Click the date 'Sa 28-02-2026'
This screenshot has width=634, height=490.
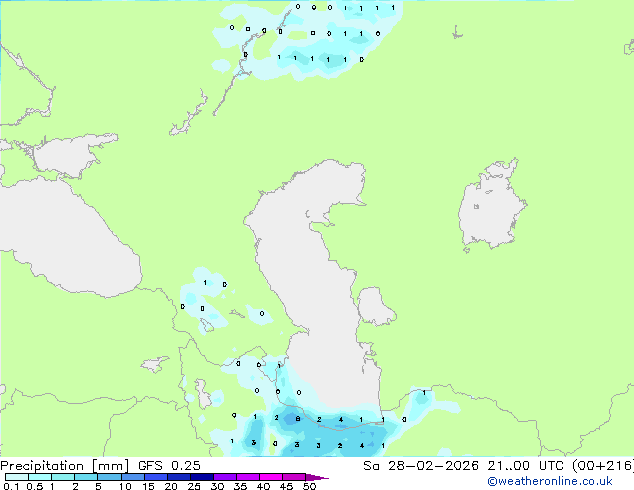coord(421,466)
